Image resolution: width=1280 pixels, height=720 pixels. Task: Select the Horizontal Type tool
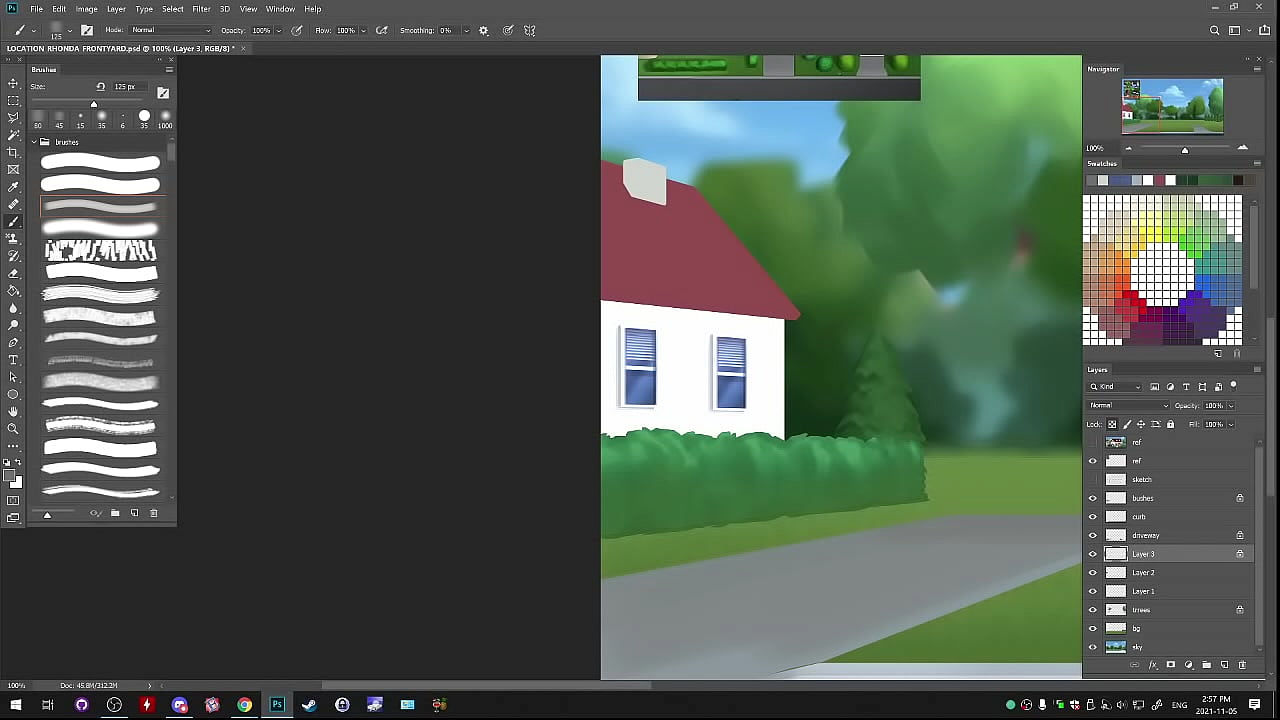click(13, 360)
